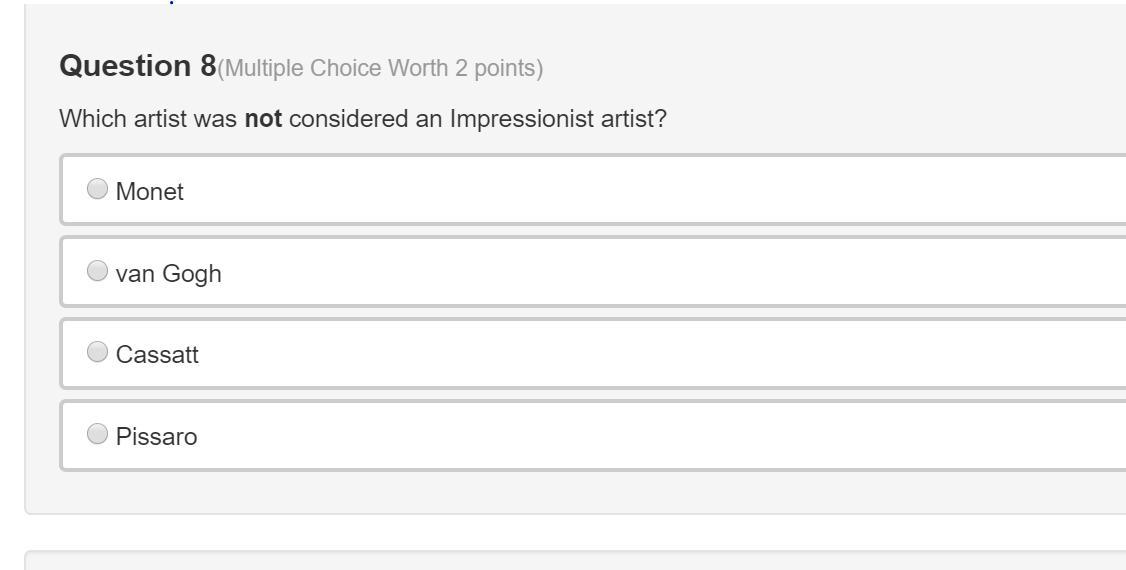The width and height of the screenshot is (1126, 570).
Task: Click the bold word "not" in the question
Action: 263,120
